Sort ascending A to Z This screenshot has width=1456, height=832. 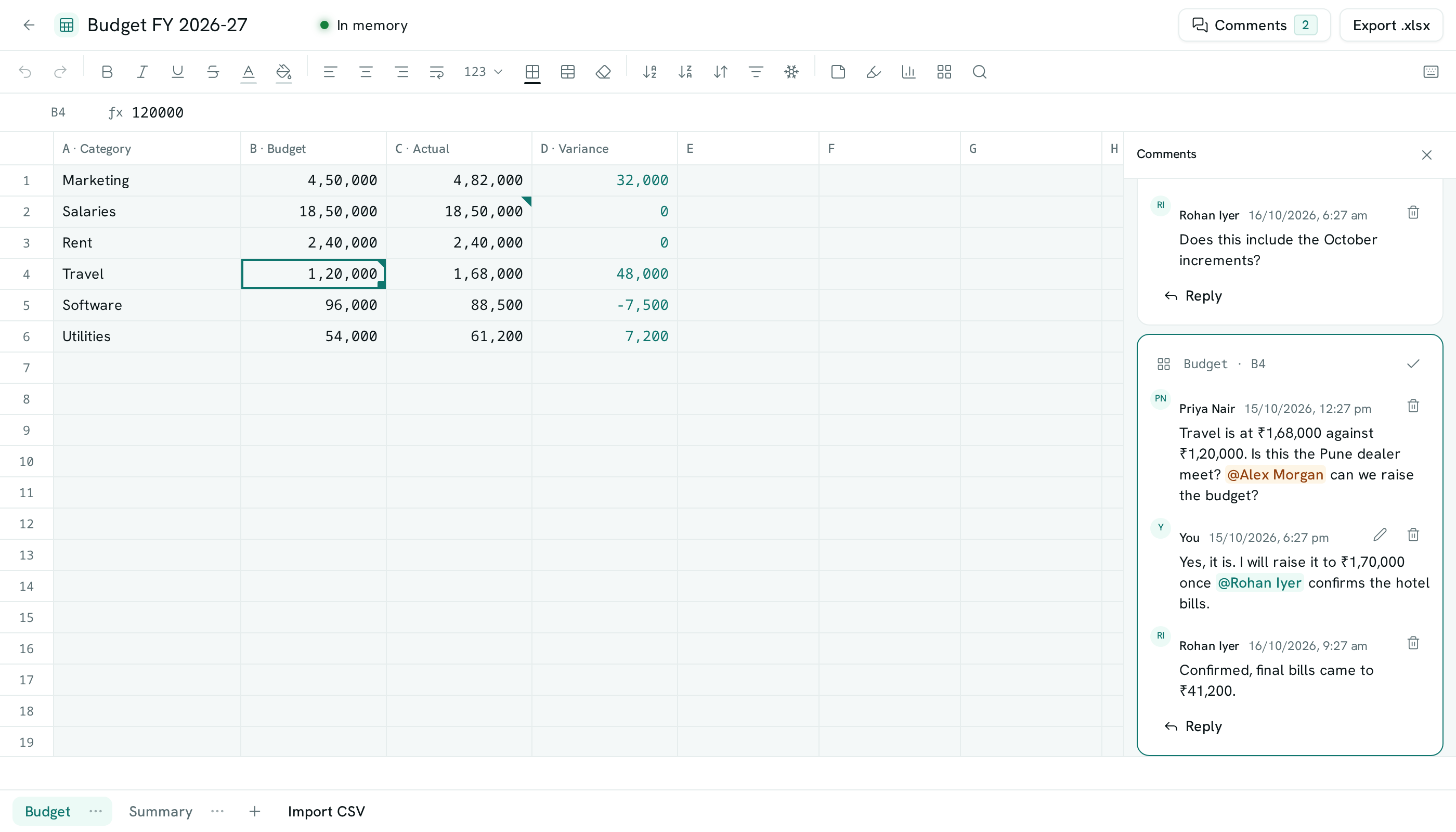(649, 72)
